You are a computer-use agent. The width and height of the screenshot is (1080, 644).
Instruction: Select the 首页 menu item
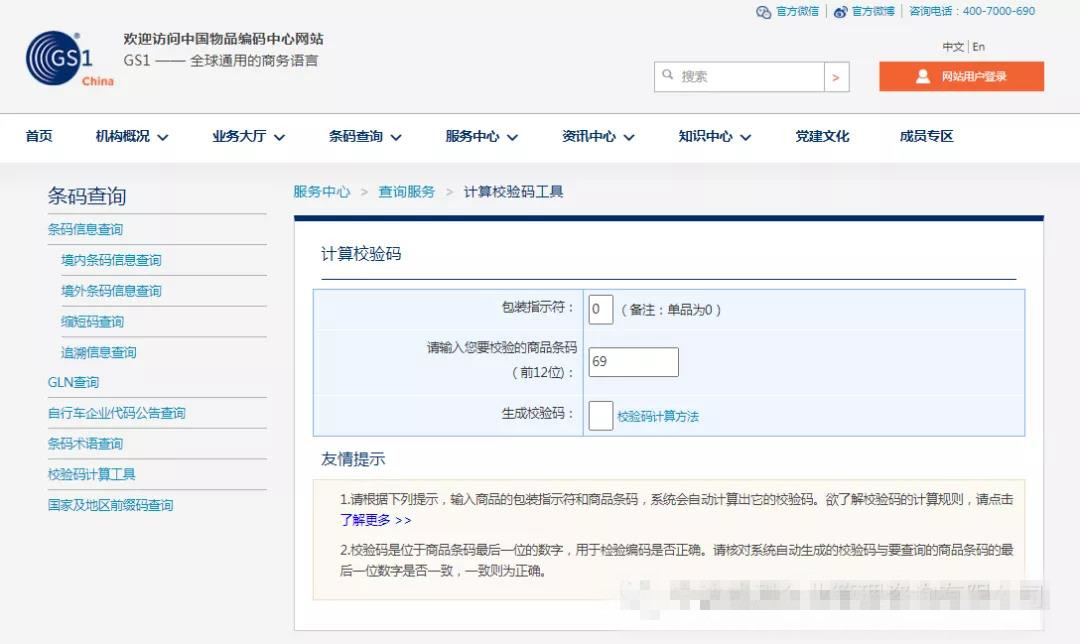(38, 137)
